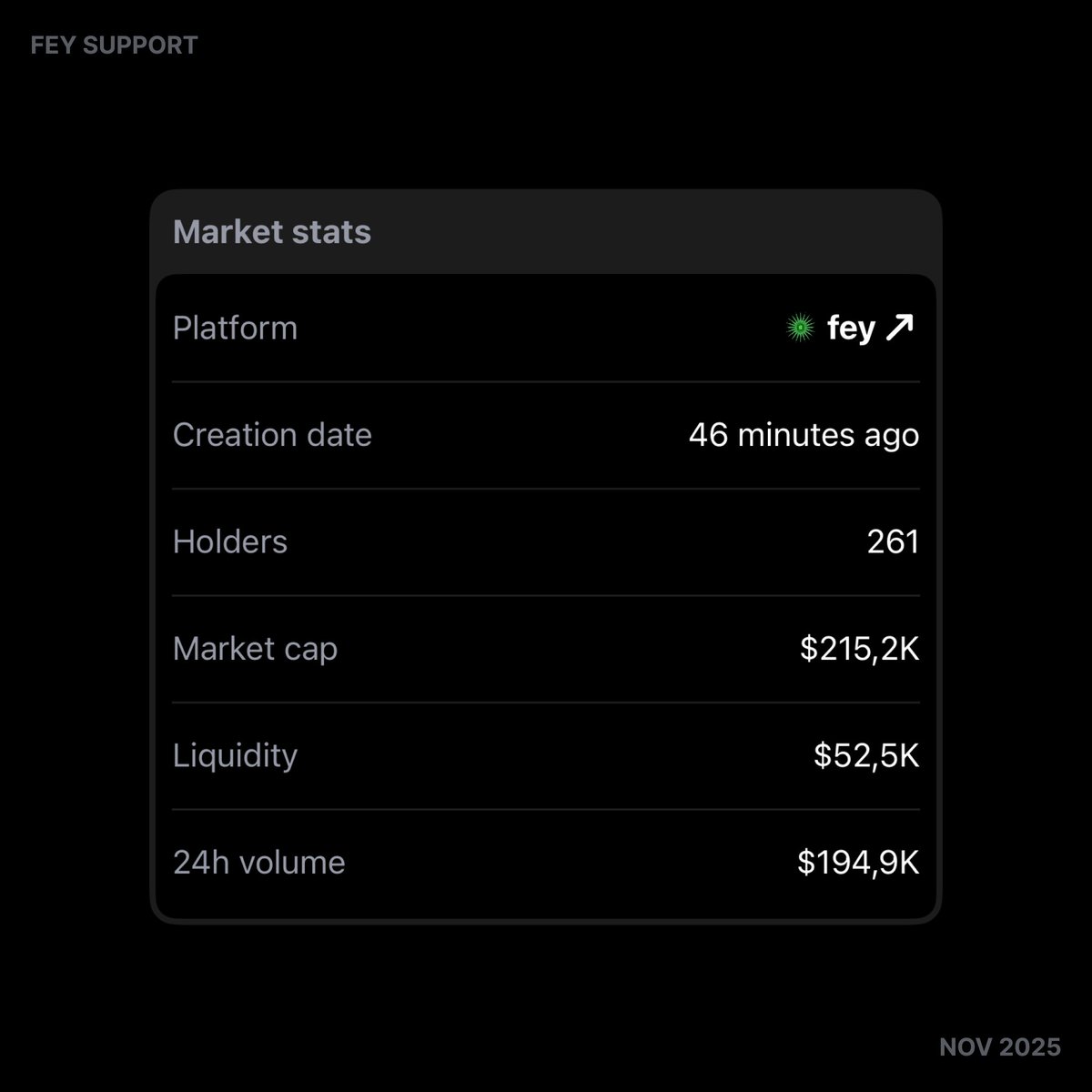Click the divider line below the Platform row
Viewport: 1092px width, 1092px height.
pos(546,382)
